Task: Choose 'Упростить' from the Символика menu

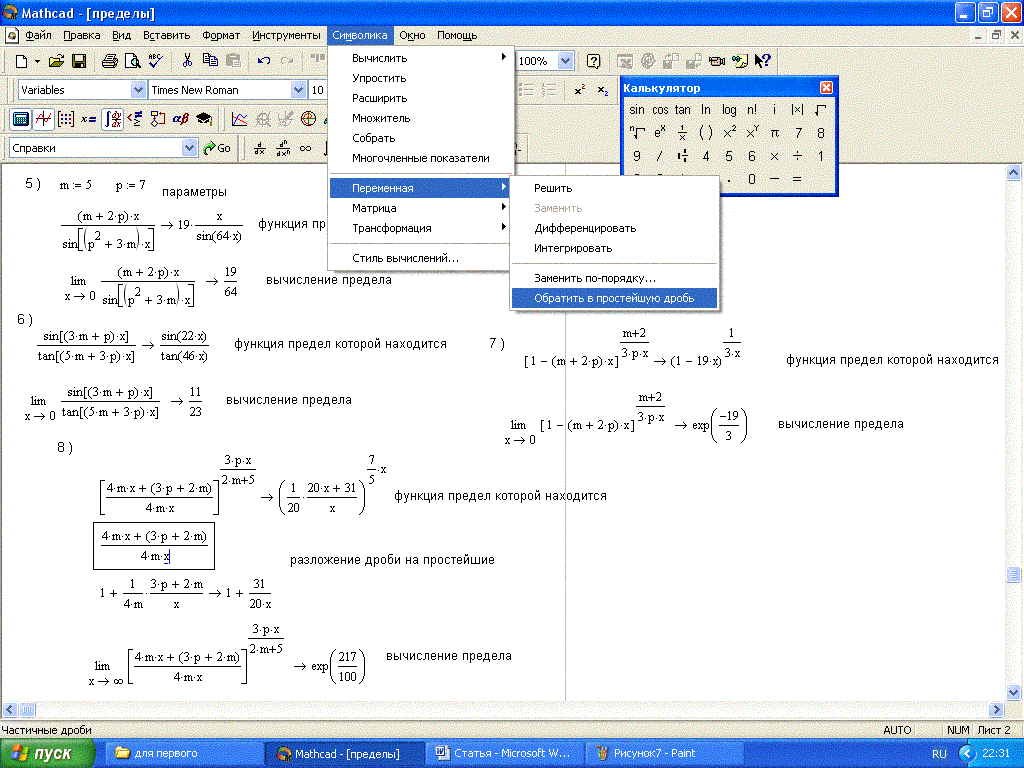Action: (379, 78)
